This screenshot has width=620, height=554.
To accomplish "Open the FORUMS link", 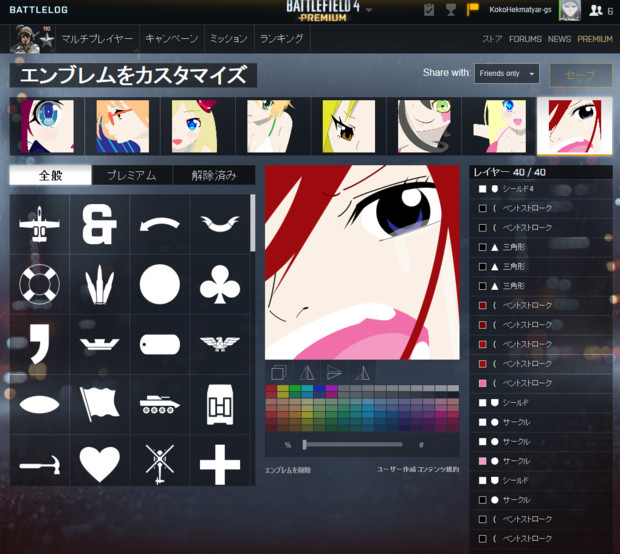I will (x=525, y=39).
